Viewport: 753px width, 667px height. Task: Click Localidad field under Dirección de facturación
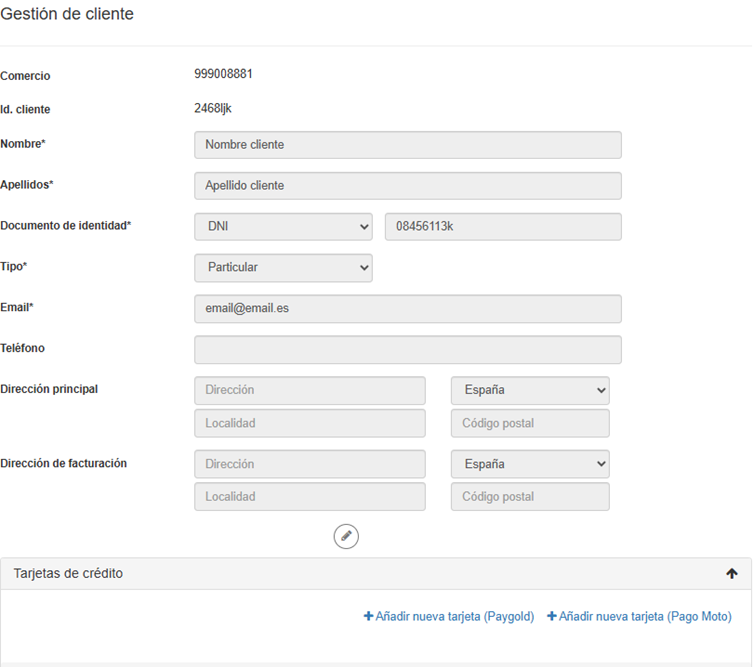310,497
